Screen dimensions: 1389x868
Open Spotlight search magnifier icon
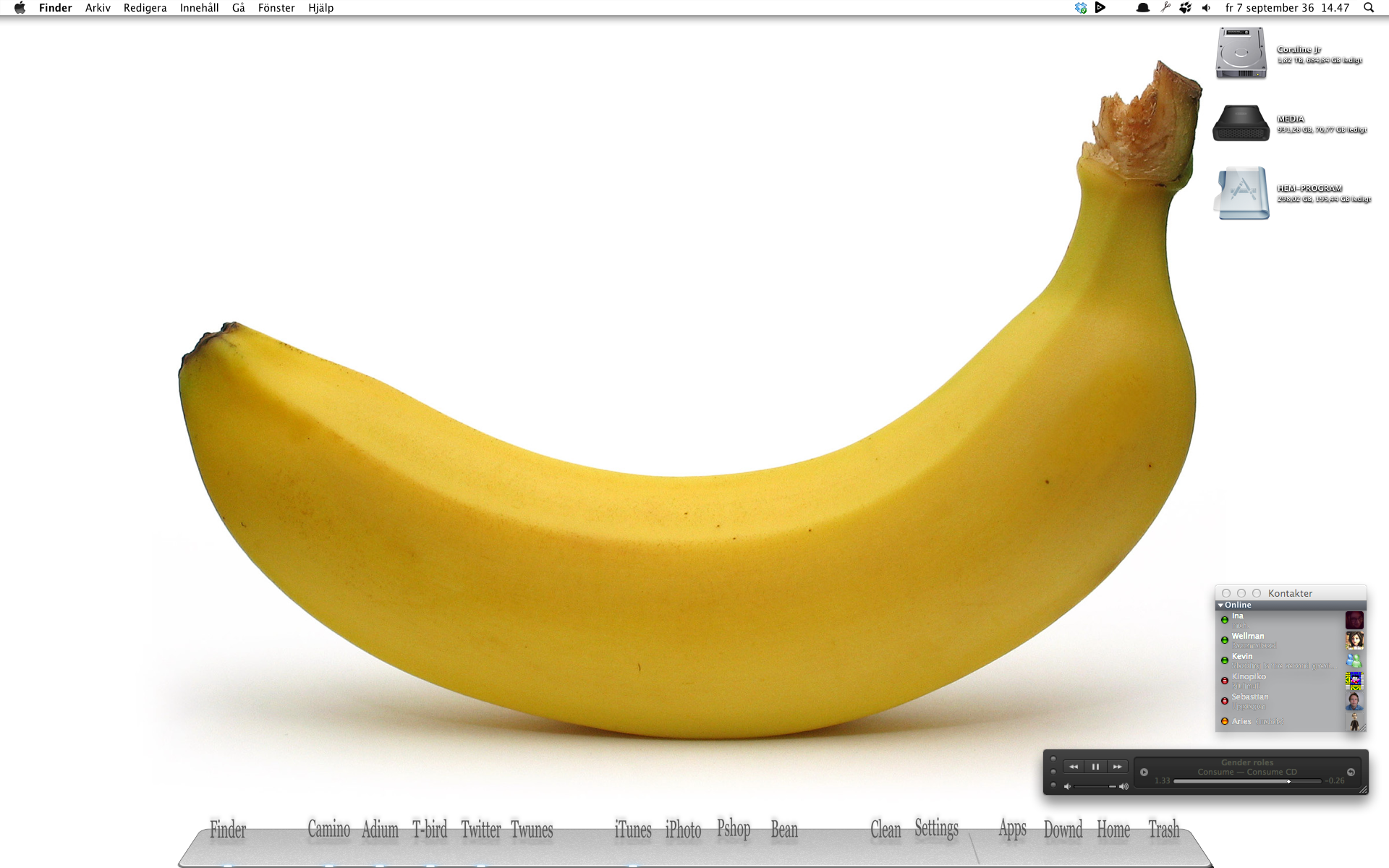point(1368,8)
